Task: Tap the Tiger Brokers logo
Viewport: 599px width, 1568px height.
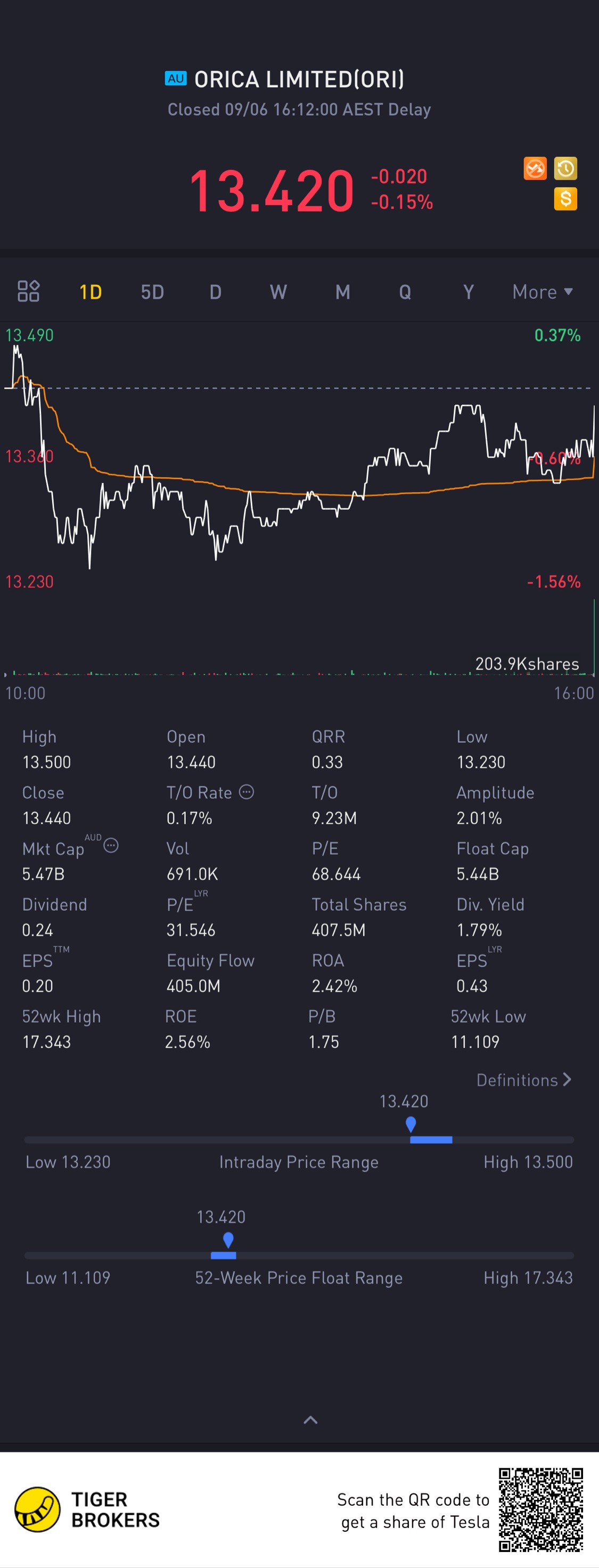Action: pyautogui.click(x=38, y=1509)
